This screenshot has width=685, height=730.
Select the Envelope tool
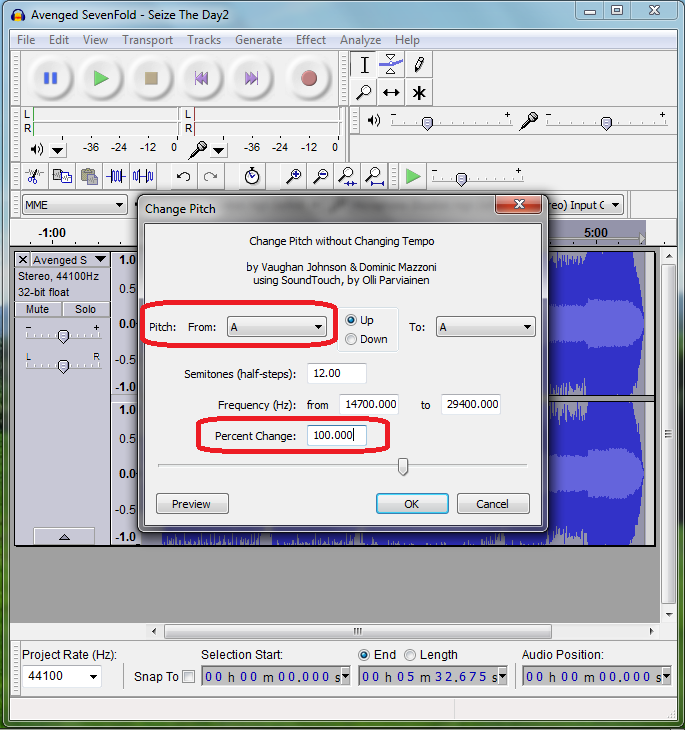click(391, 65)
